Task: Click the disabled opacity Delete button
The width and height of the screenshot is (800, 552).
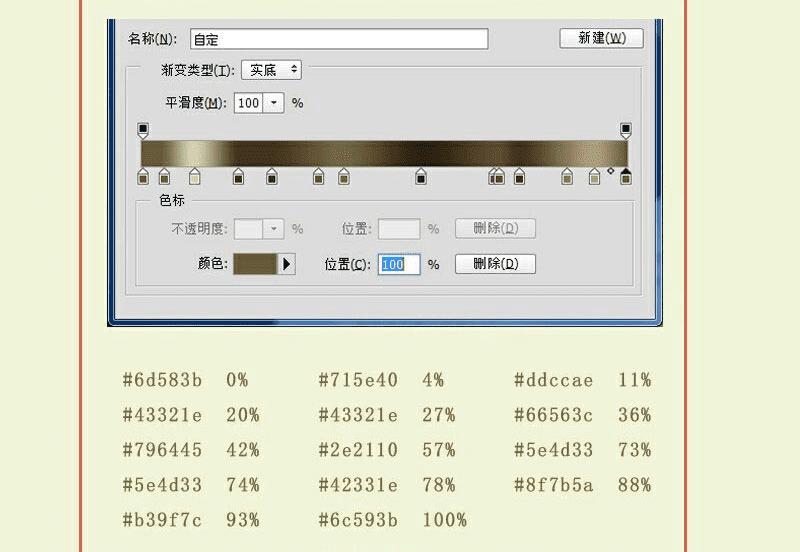Action: (495, 228)
